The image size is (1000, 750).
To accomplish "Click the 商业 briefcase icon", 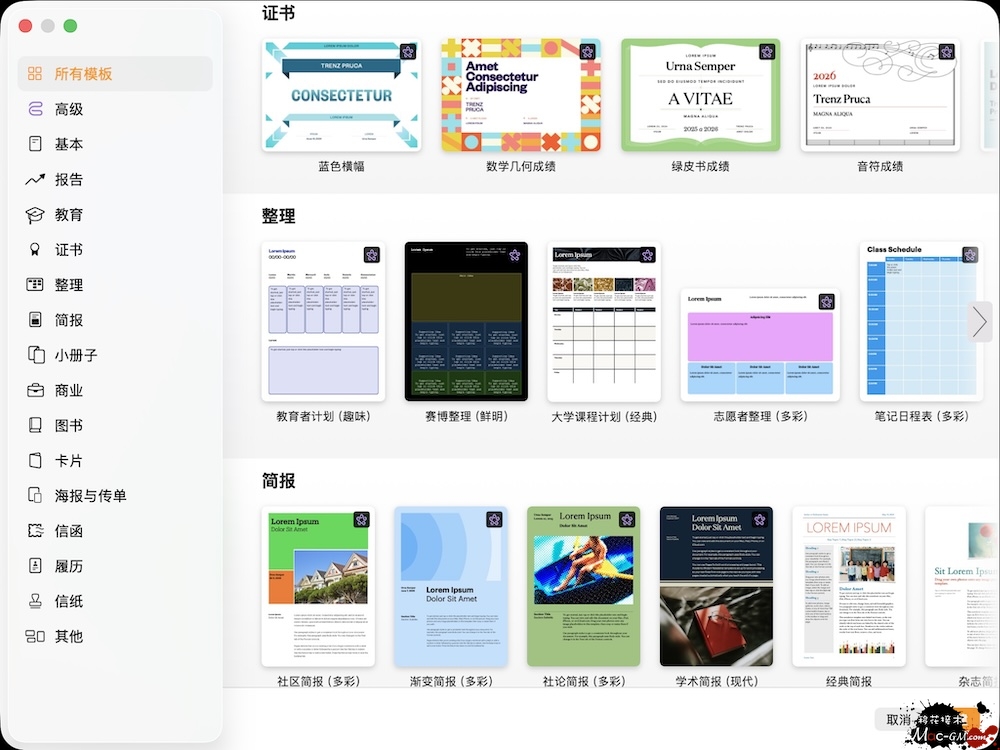I will tap(35, 390).
